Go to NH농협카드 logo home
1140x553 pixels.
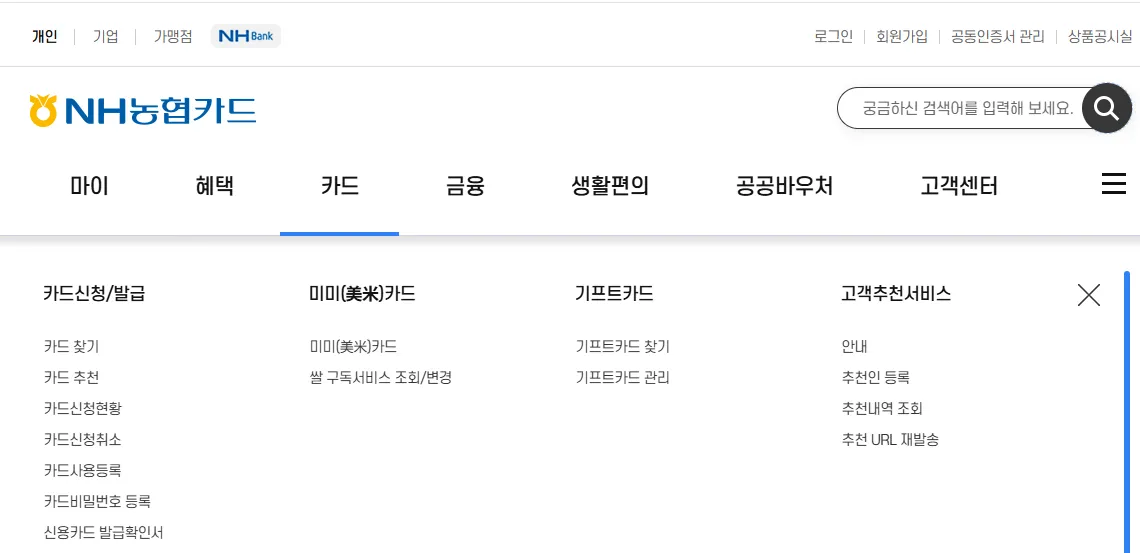pyautogui.click(x=142, y=110)
